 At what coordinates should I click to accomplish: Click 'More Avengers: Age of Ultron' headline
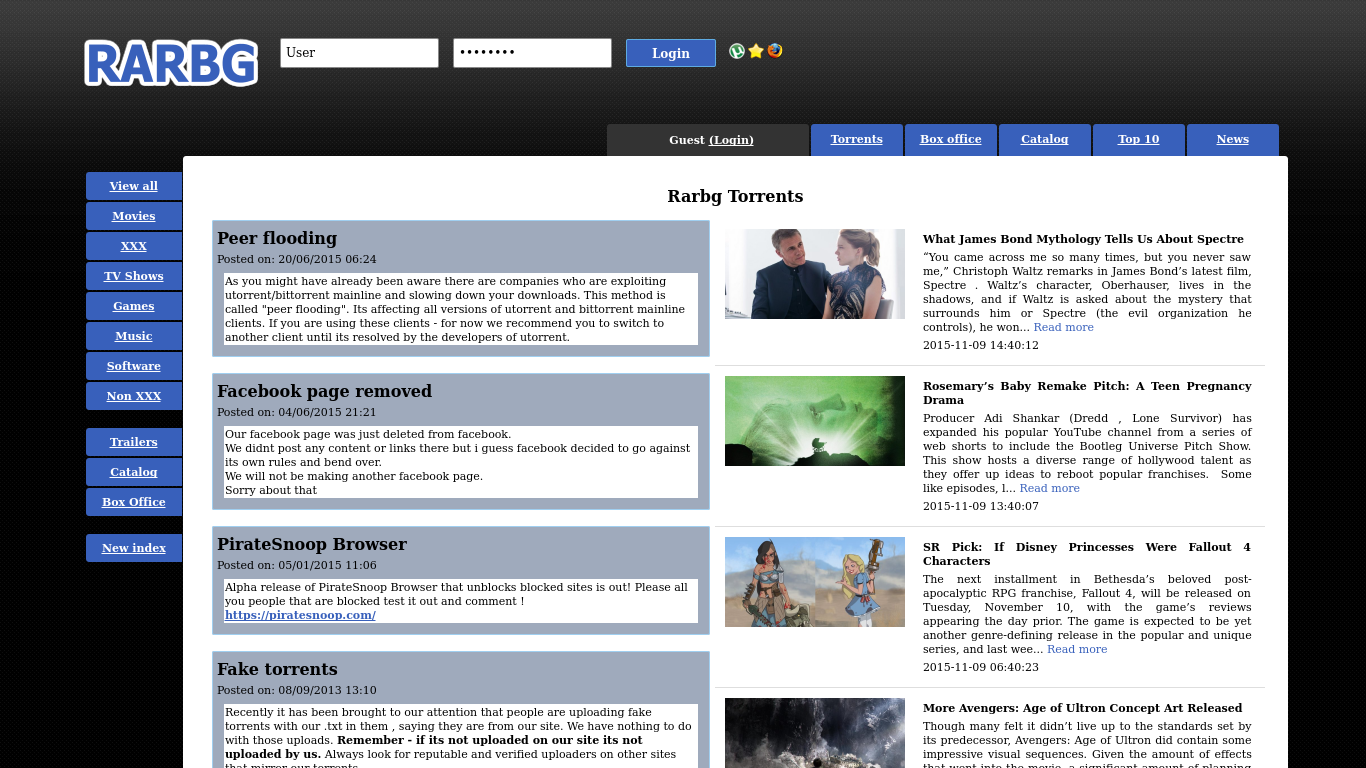coord(1082,708)
